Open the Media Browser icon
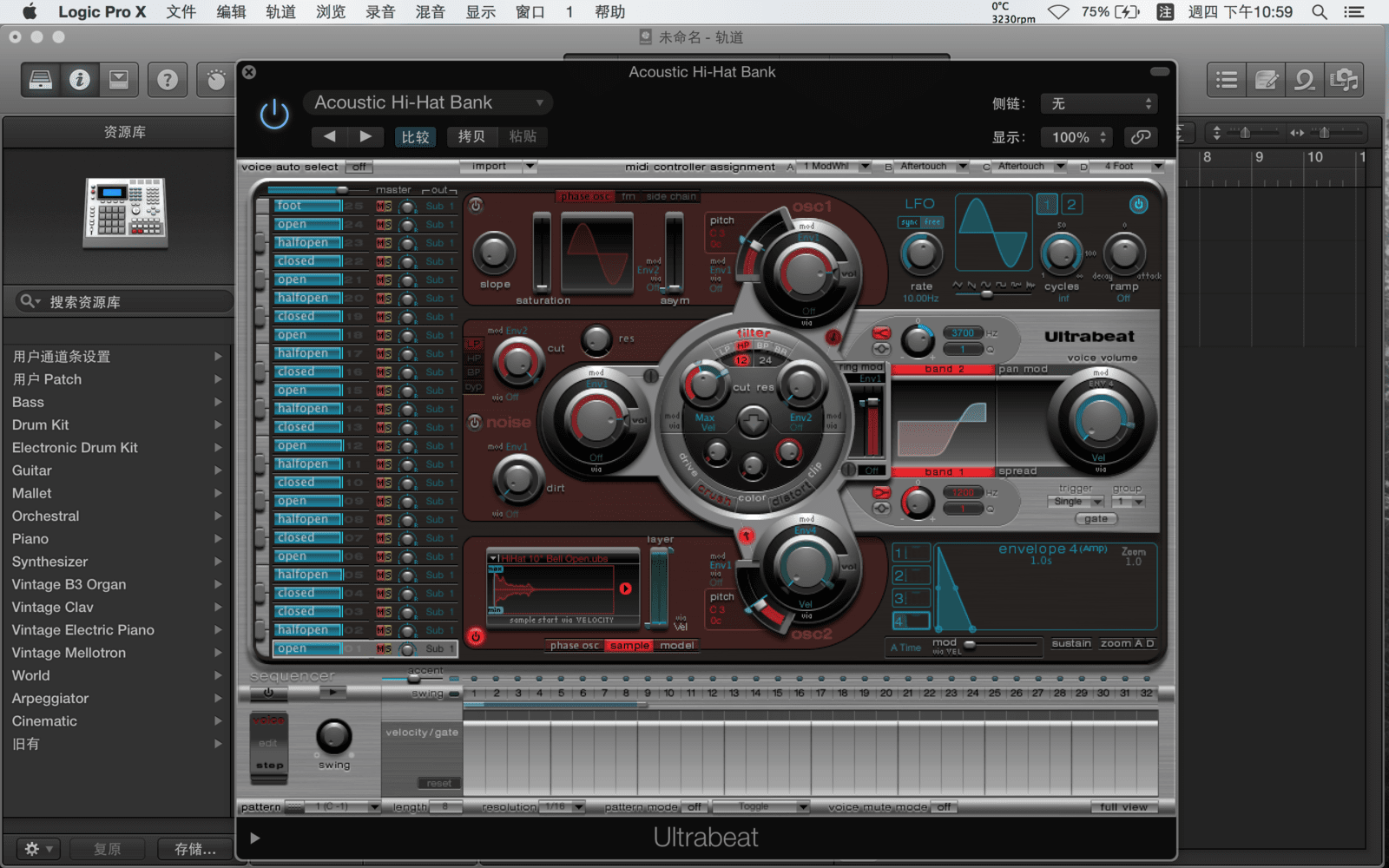 [1344, 80]
